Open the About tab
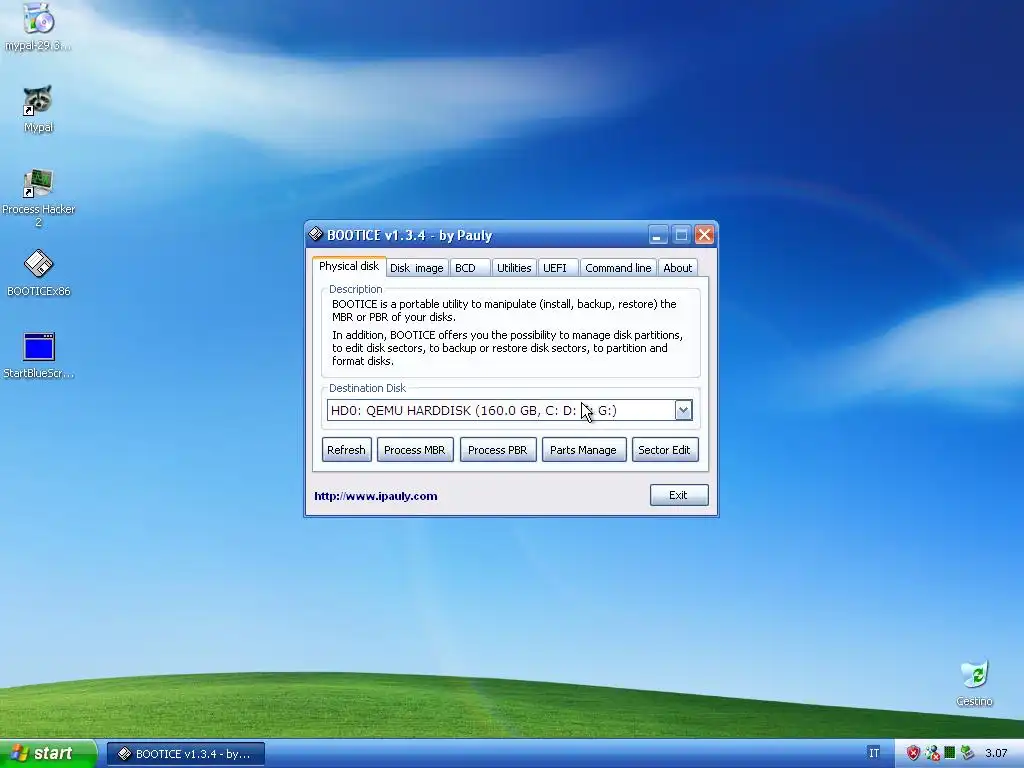Screen dimensions: 1024x768 [x=678, y=268]
